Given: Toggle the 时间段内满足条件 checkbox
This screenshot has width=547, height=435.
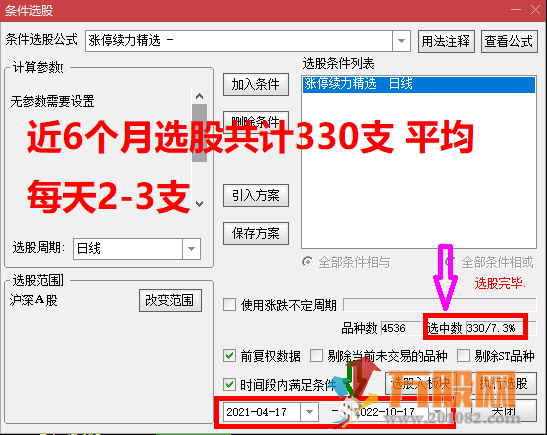Looking at the screenshot, I should click(x=229, y=384).
